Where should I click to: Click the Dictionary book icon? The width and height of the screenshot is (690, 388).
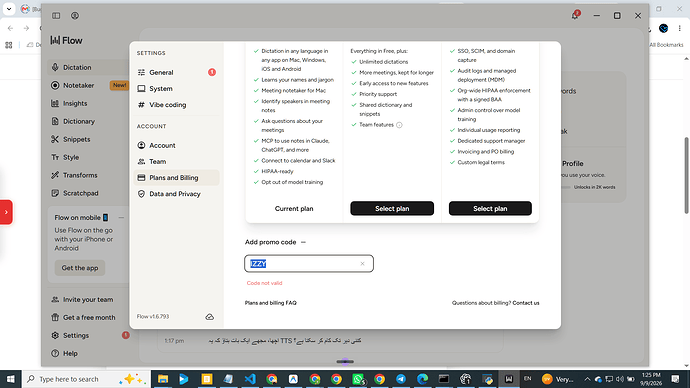click(55, 121)
